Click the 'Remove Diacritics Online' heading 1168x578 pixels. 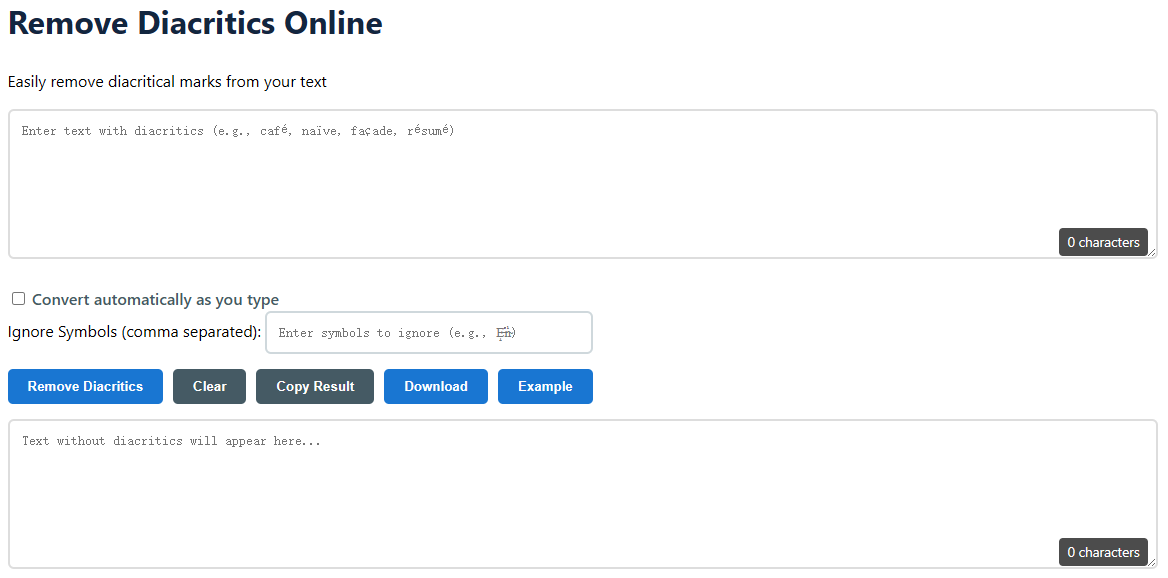(x=195, y=23)
